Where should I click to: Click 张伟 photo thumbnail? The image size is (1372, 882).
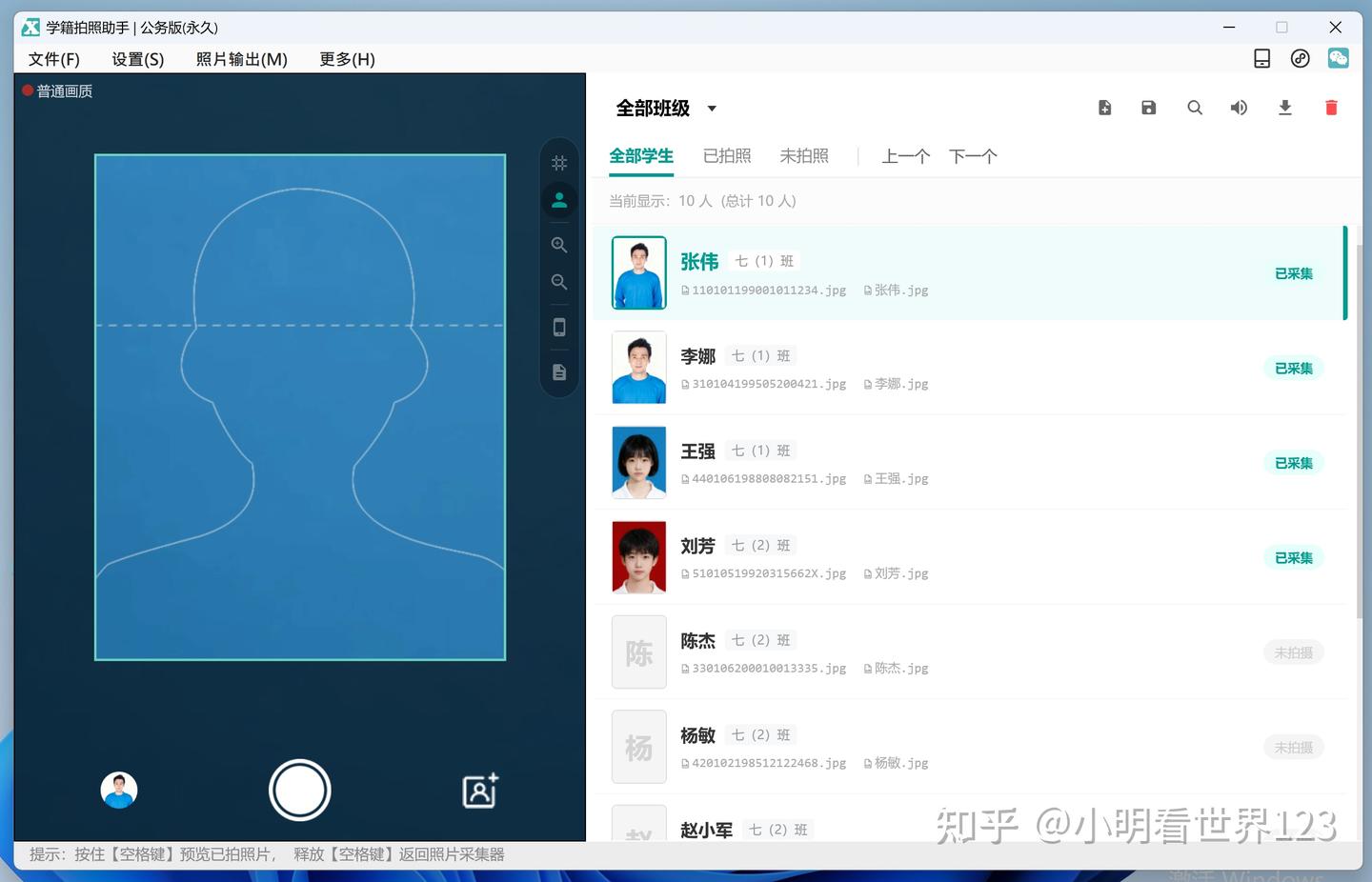639,272
